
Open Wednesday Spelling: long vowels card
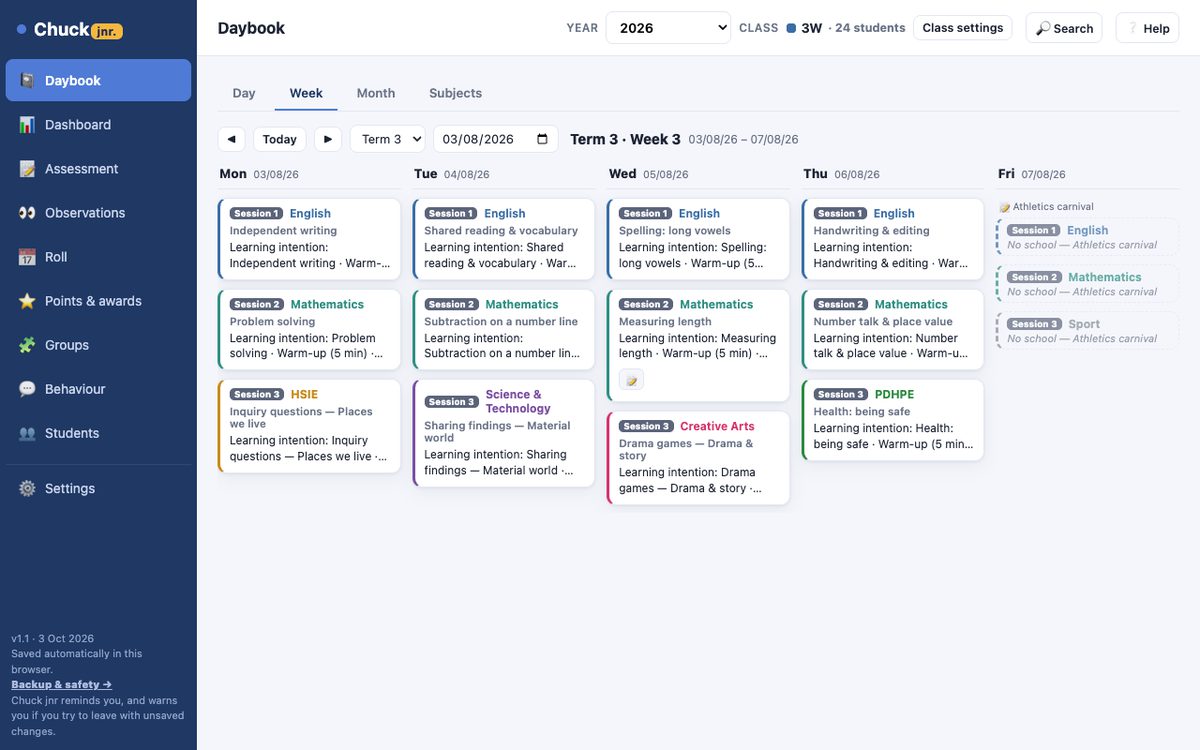(698, 239)
